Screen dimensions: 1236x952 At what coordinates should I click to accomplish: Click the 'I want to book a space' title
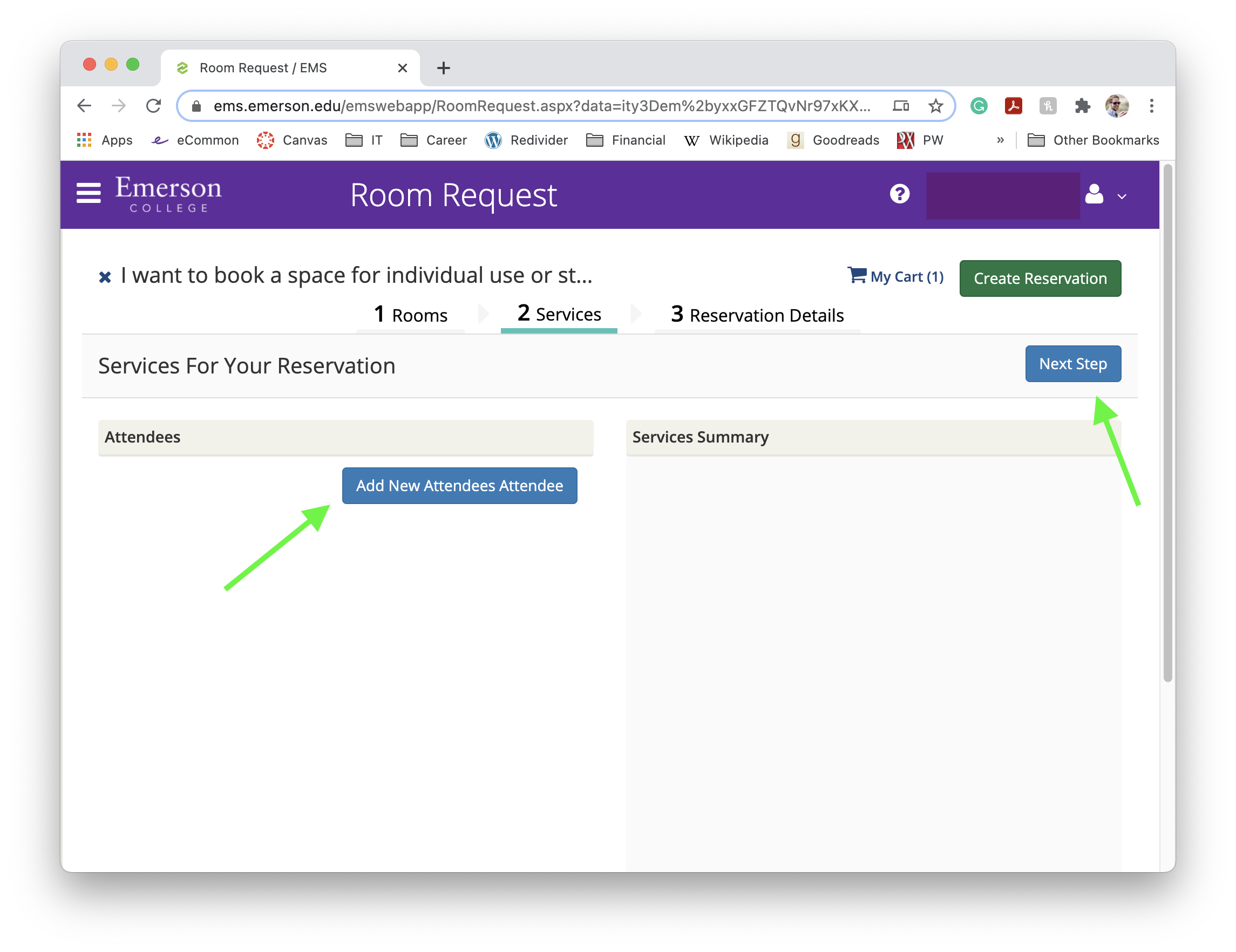coord(357,276)
